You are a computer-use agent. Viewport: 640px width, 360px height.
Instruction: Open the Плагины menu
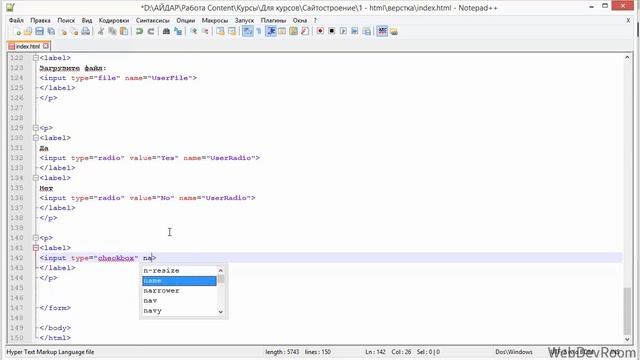coord(273,20)
